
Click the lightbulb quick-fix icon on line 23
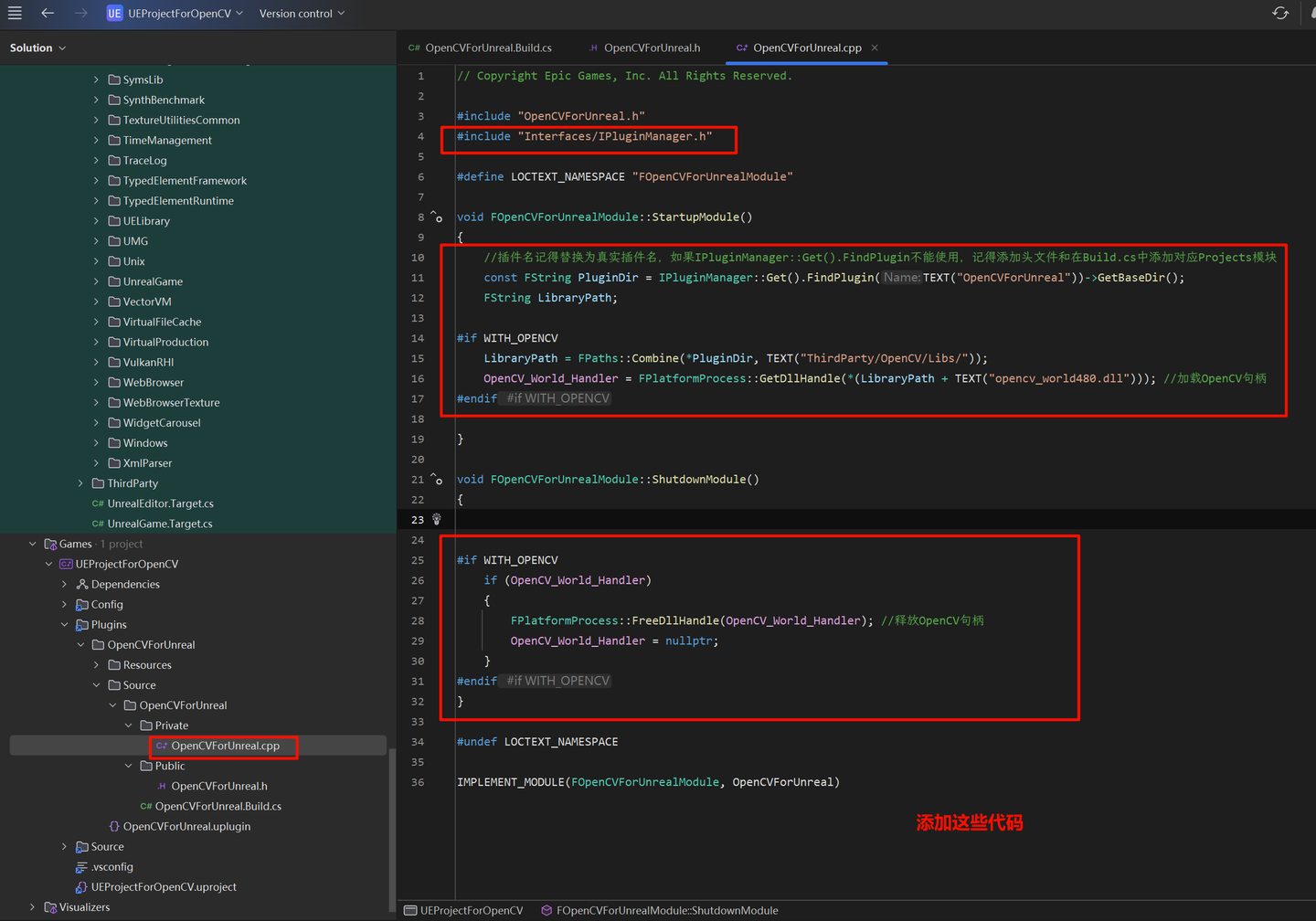point(437,519)
